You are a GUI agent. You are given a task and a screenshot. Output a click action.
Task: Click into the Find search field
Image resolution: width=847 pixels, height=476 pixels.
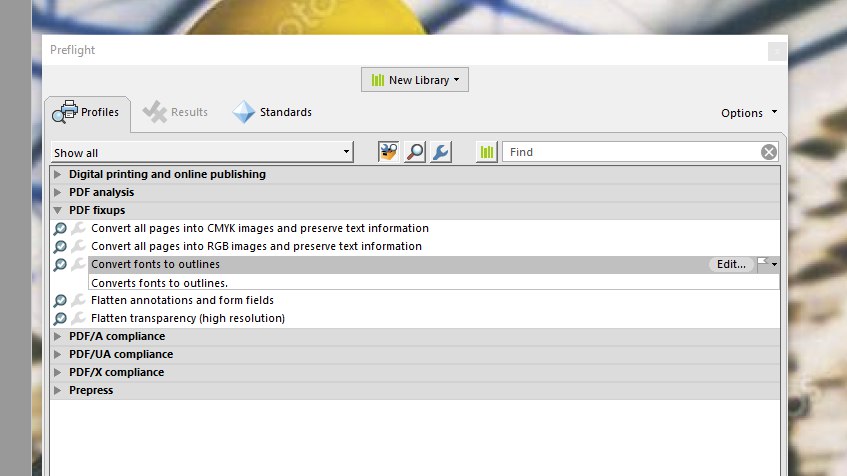coord(632,152)
